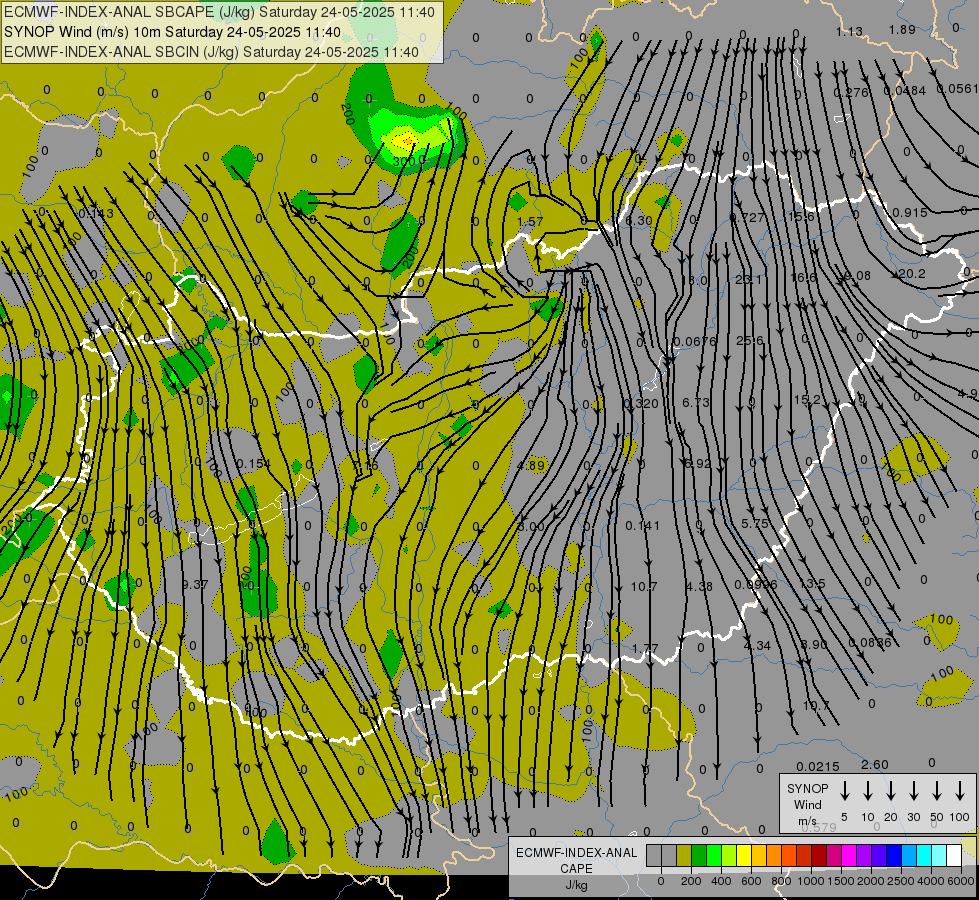
Task: Click the 2.60 value on the map
Action: [x=875, y=764]
